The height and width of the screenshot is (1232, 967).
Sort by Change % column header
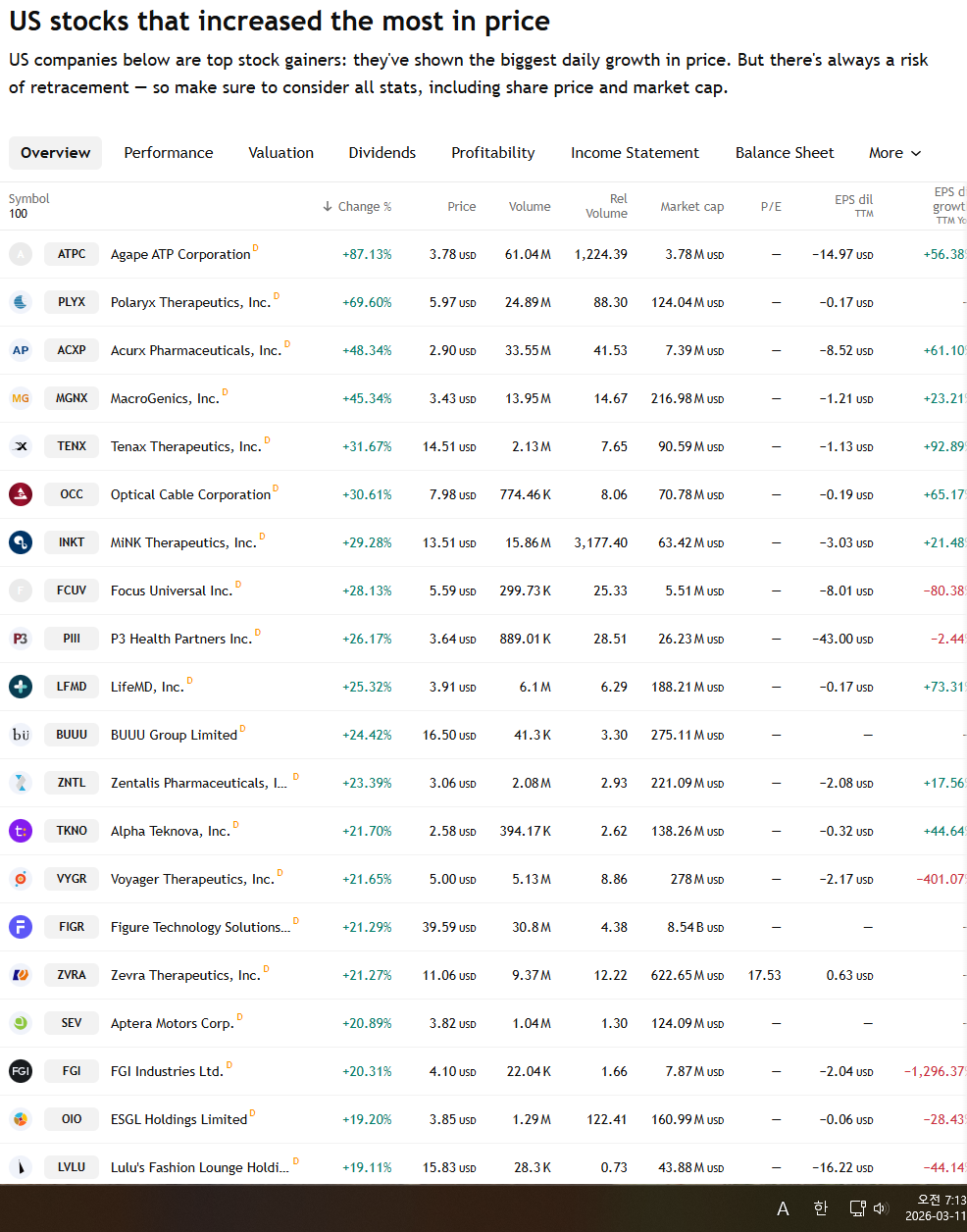point(357,207)
